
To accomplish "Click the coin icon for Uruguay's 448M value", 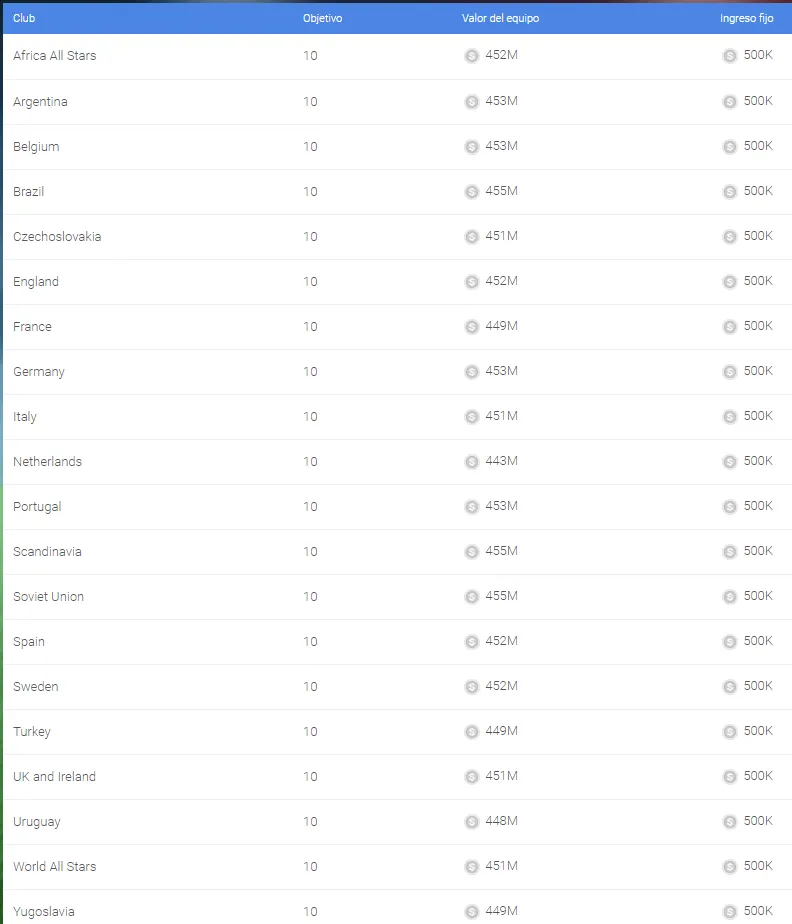I will [x=471, y=821].
